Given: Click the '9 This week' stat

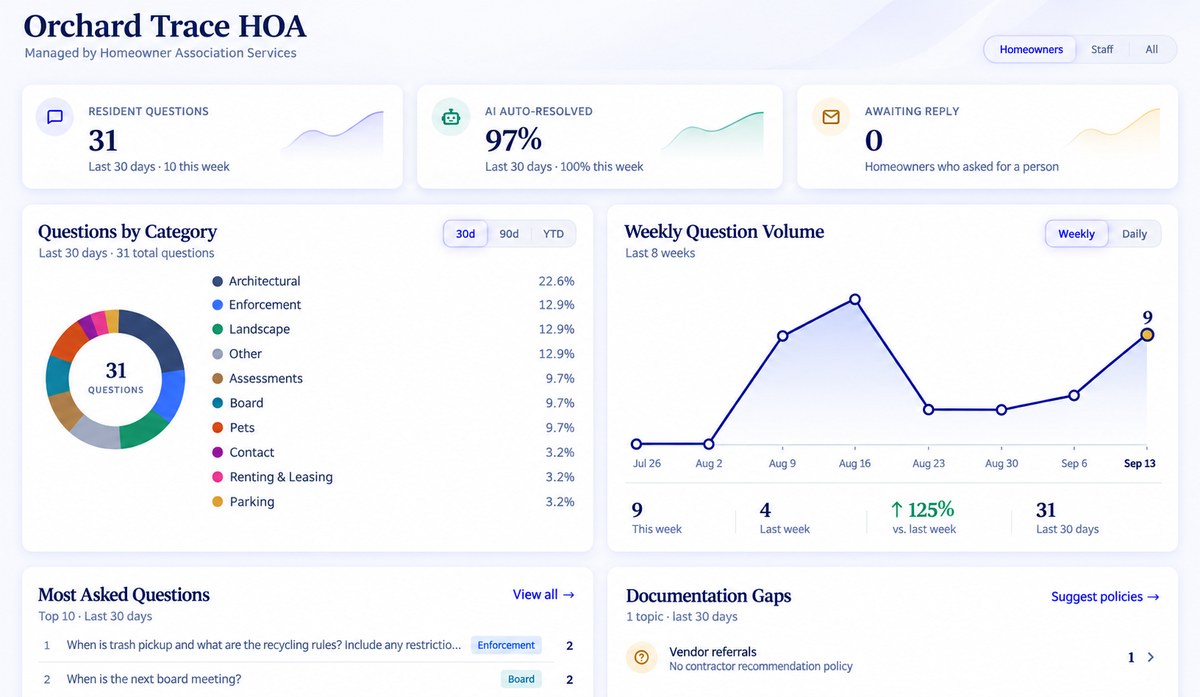Looking at the screenshot, I should tap(656, 517).
